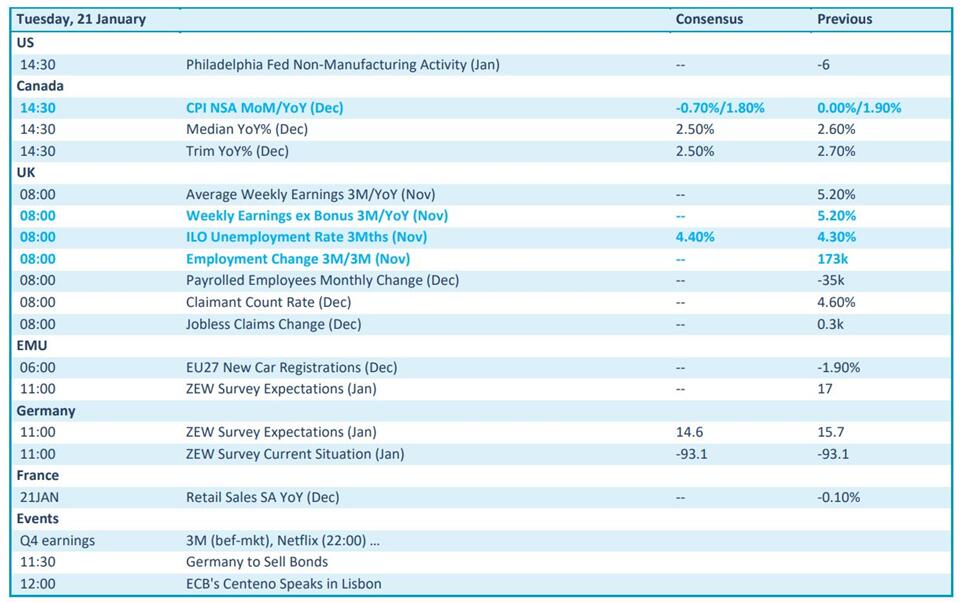Click the 'UK' section heading
Image resolution: width=960 pixels, height=602 pixels.
point(26,172)
